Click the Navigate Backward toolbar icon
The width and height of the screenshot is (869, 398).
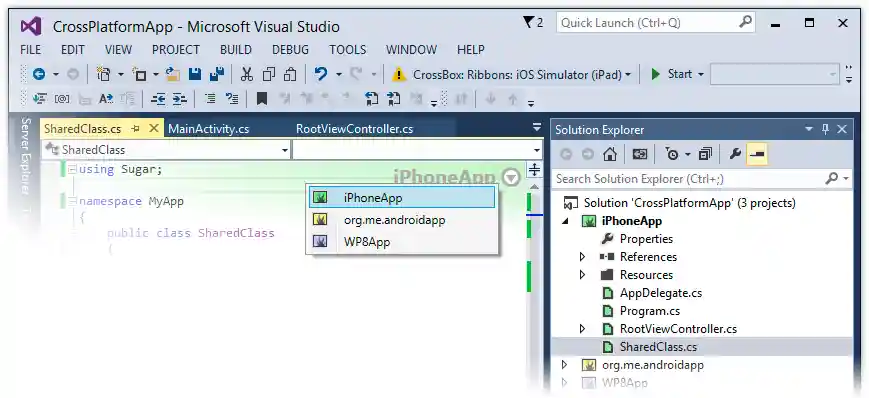tap(39, 74)
